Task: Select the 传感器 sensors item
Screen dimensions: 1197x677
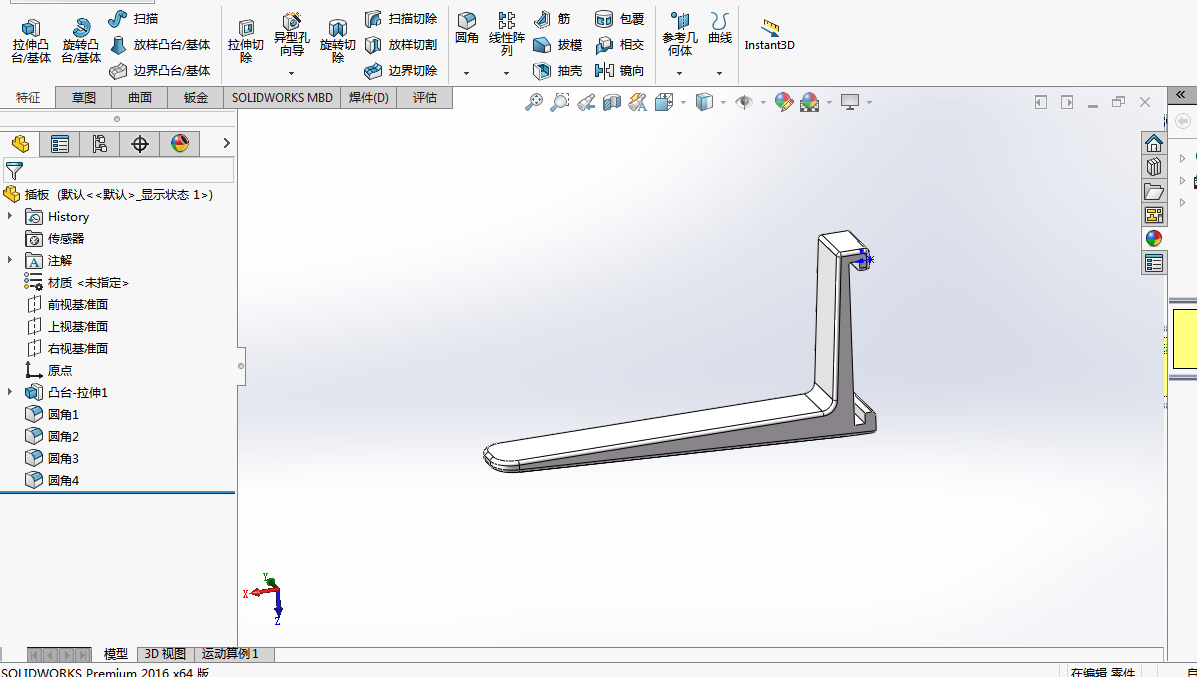Action: point(54,239)
